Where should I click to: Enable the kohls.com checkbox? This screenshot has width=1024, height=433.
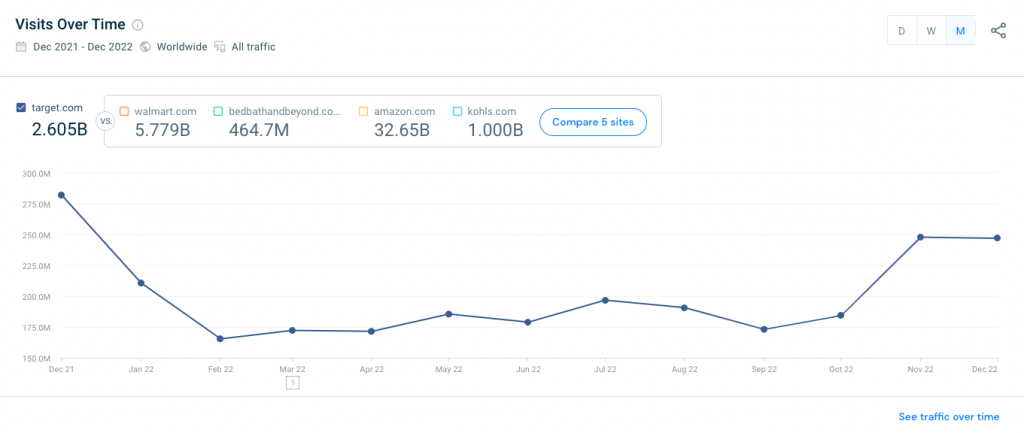(457, 111)
